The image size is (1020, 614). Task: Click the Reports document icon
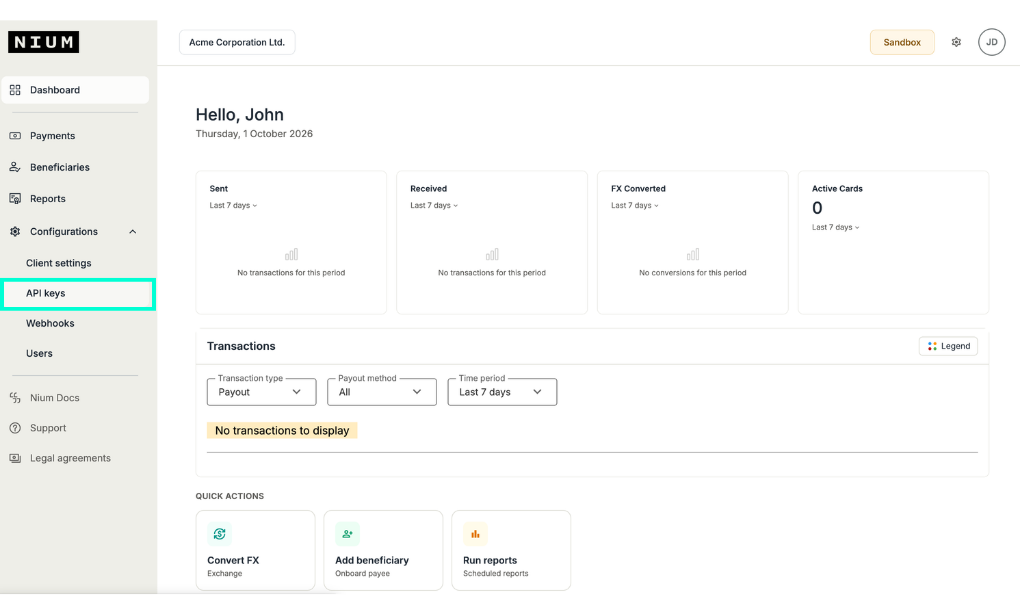coord(15,198)
